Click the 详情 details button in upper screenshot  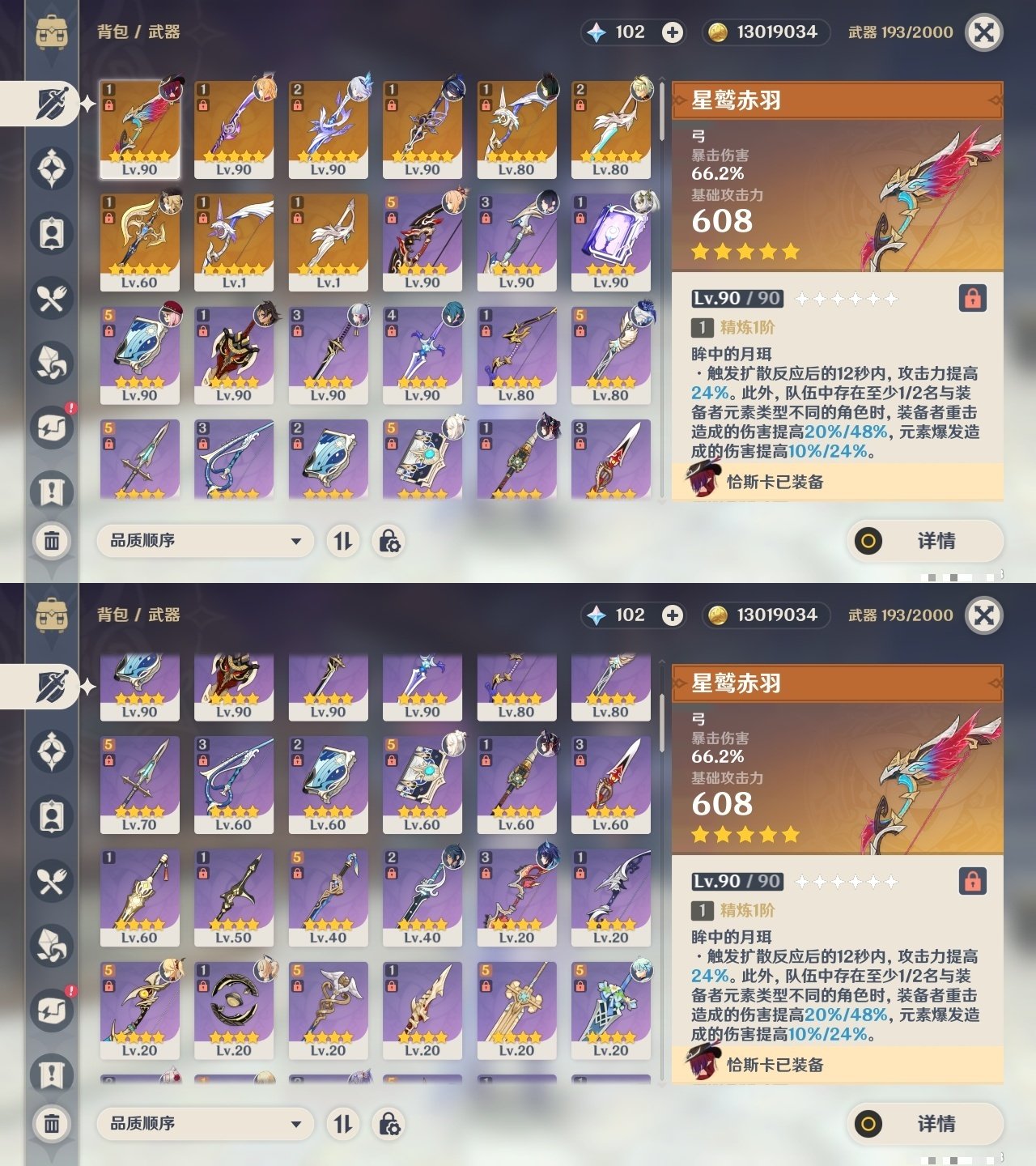tap(925, 541)
